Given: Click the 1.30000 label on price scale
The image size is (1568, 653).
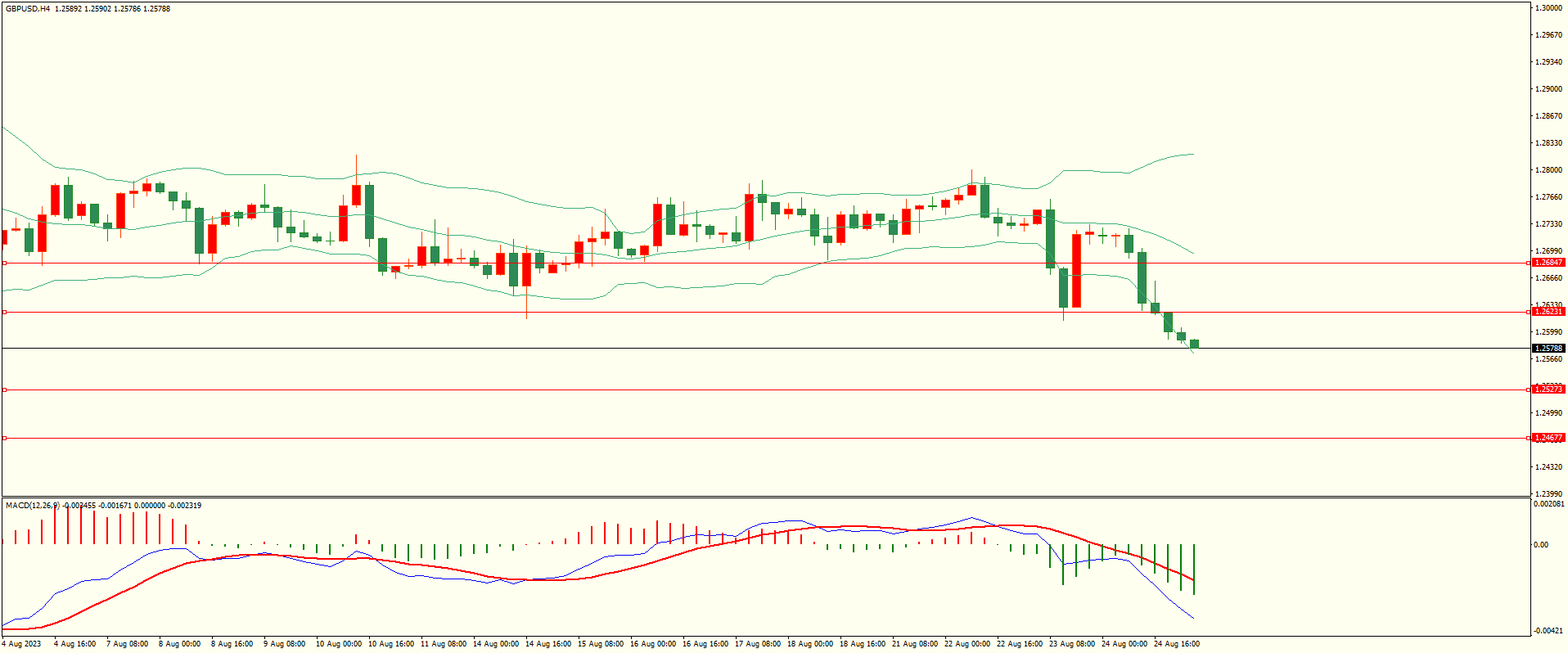Looking at the screenshot, I should (x=1548, y=8).
